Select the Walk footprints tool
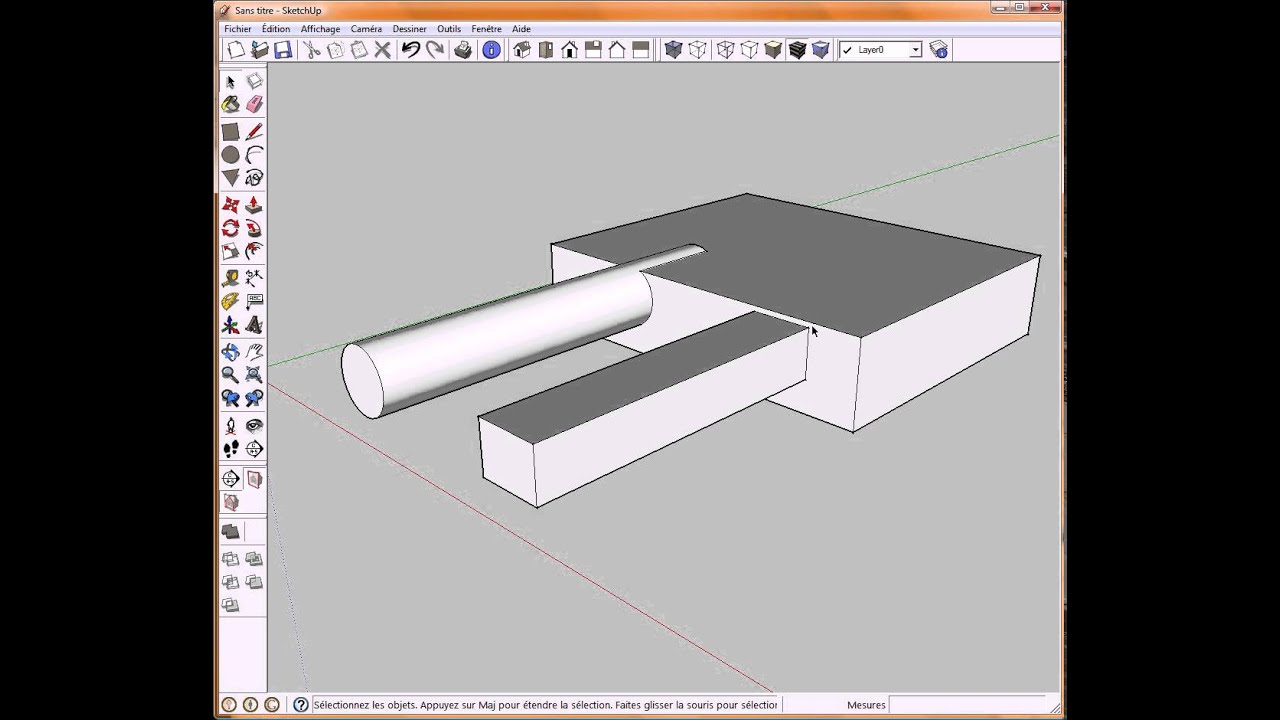 pyautogui.click(x=231, y=449)
